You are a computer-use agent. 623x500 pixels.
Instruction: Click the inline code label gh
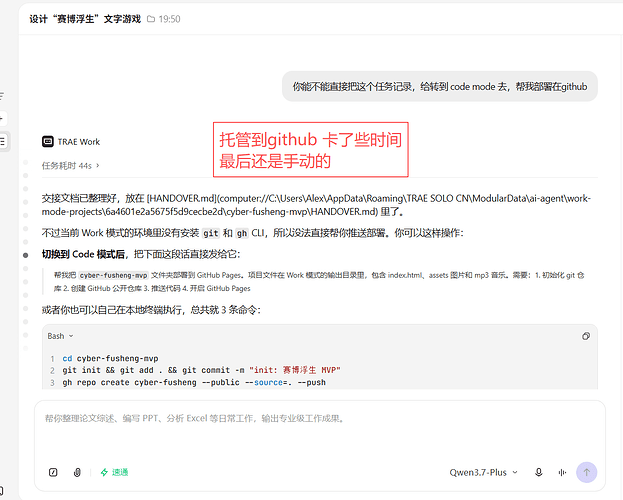[242, 233]
